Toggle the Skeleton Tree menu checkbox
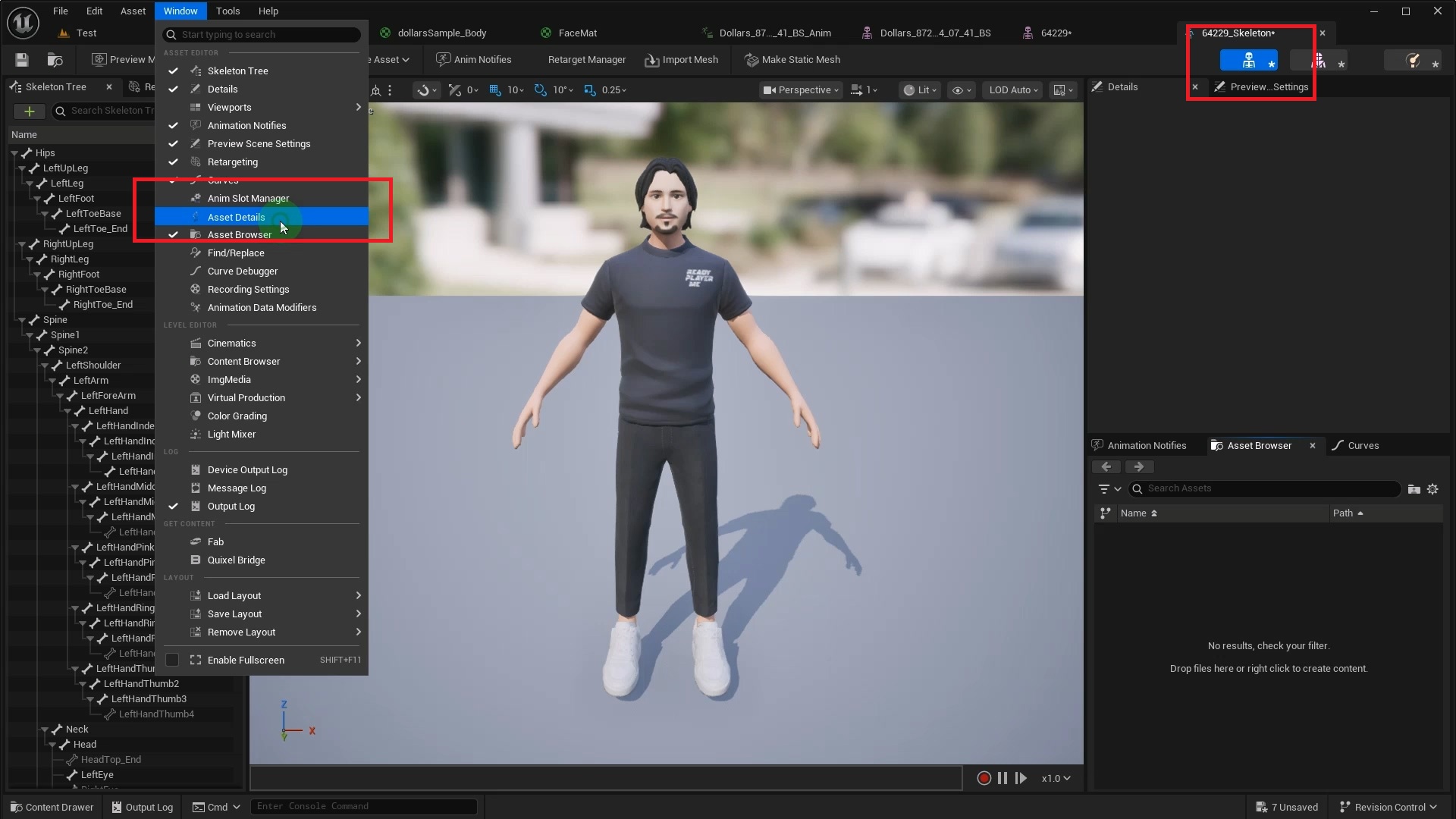 coord(173,71)
